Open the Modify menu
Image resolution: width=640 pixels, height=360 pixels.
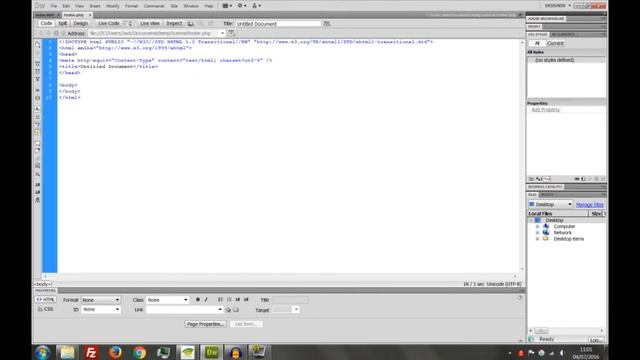pos(112,6)
